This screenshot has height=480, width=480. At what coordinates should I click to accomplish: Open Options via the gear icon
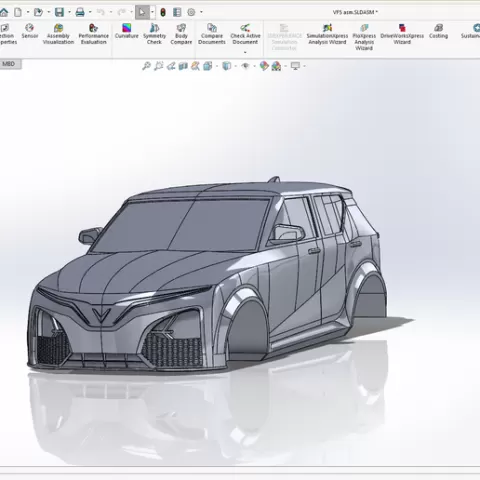point(191,12)
